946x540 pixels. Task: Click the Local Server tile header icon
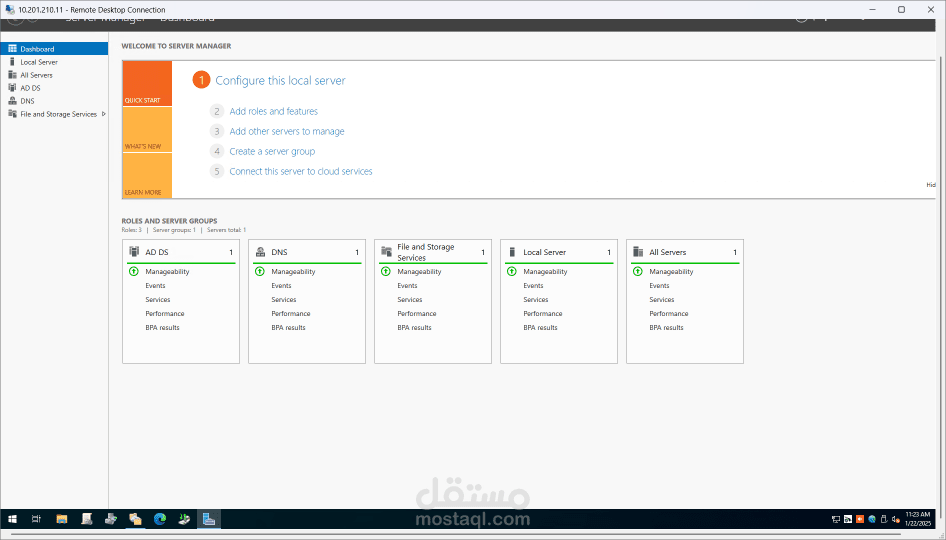(x=512, y=252)
